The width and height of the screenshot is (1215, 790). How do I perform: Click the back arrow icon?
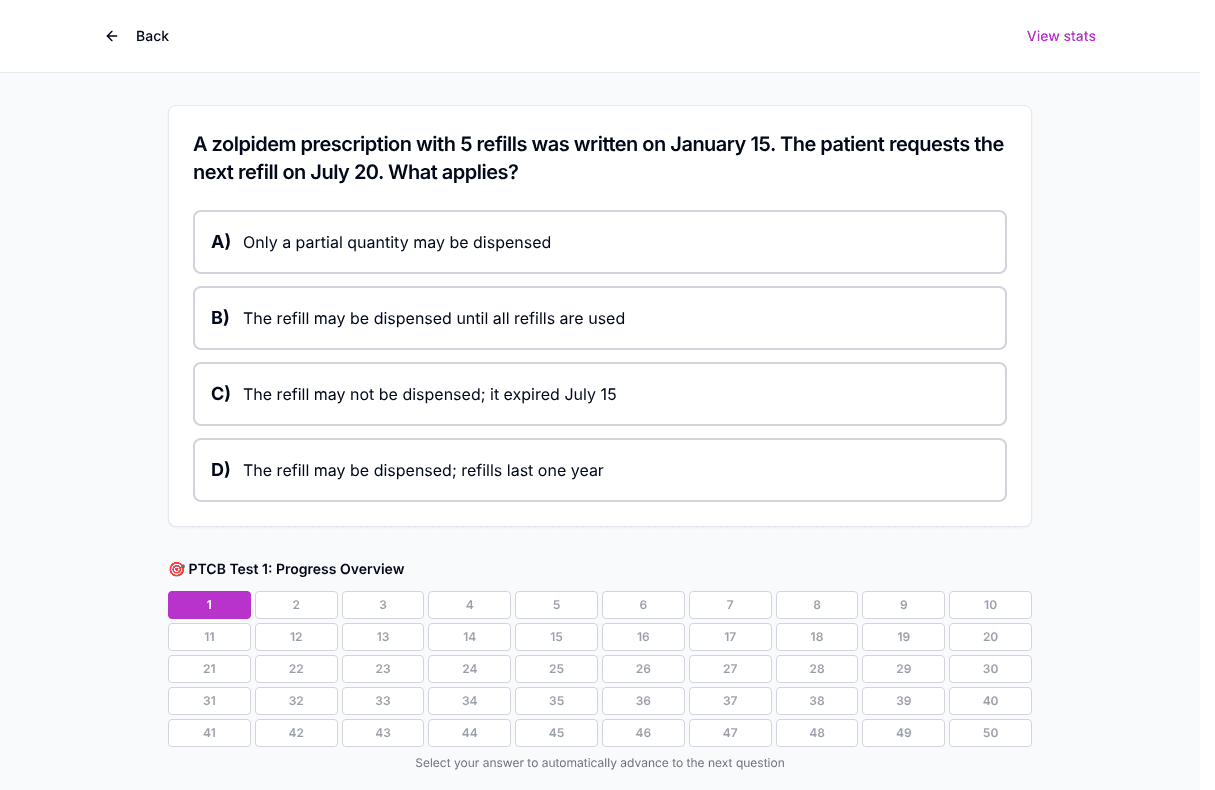tap(112, 36)
